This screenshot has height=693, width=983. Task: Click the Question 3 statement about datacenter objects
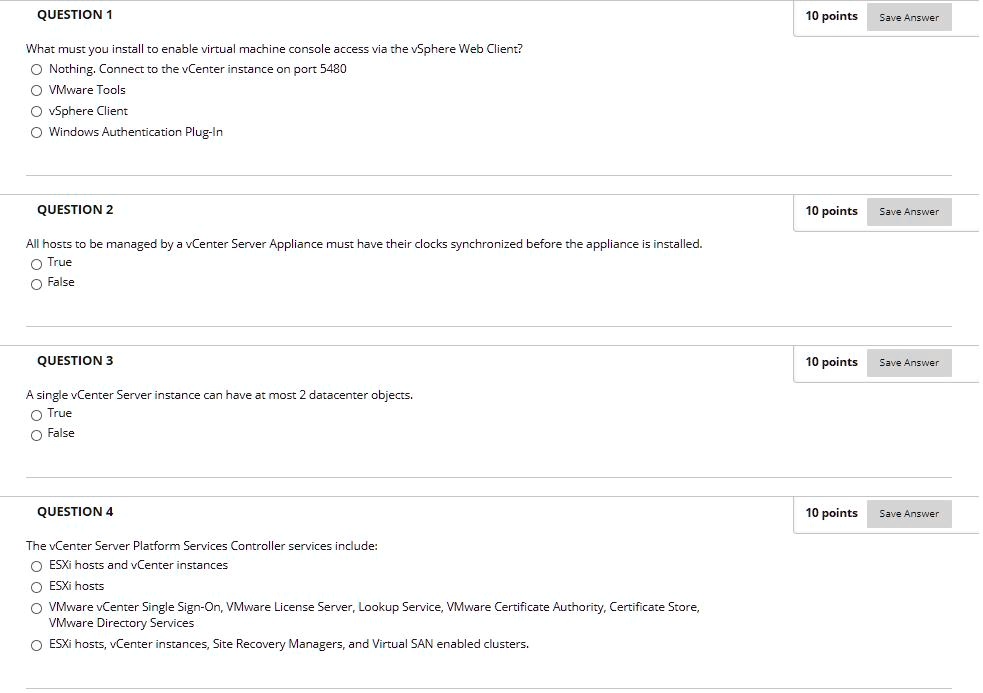219,395
